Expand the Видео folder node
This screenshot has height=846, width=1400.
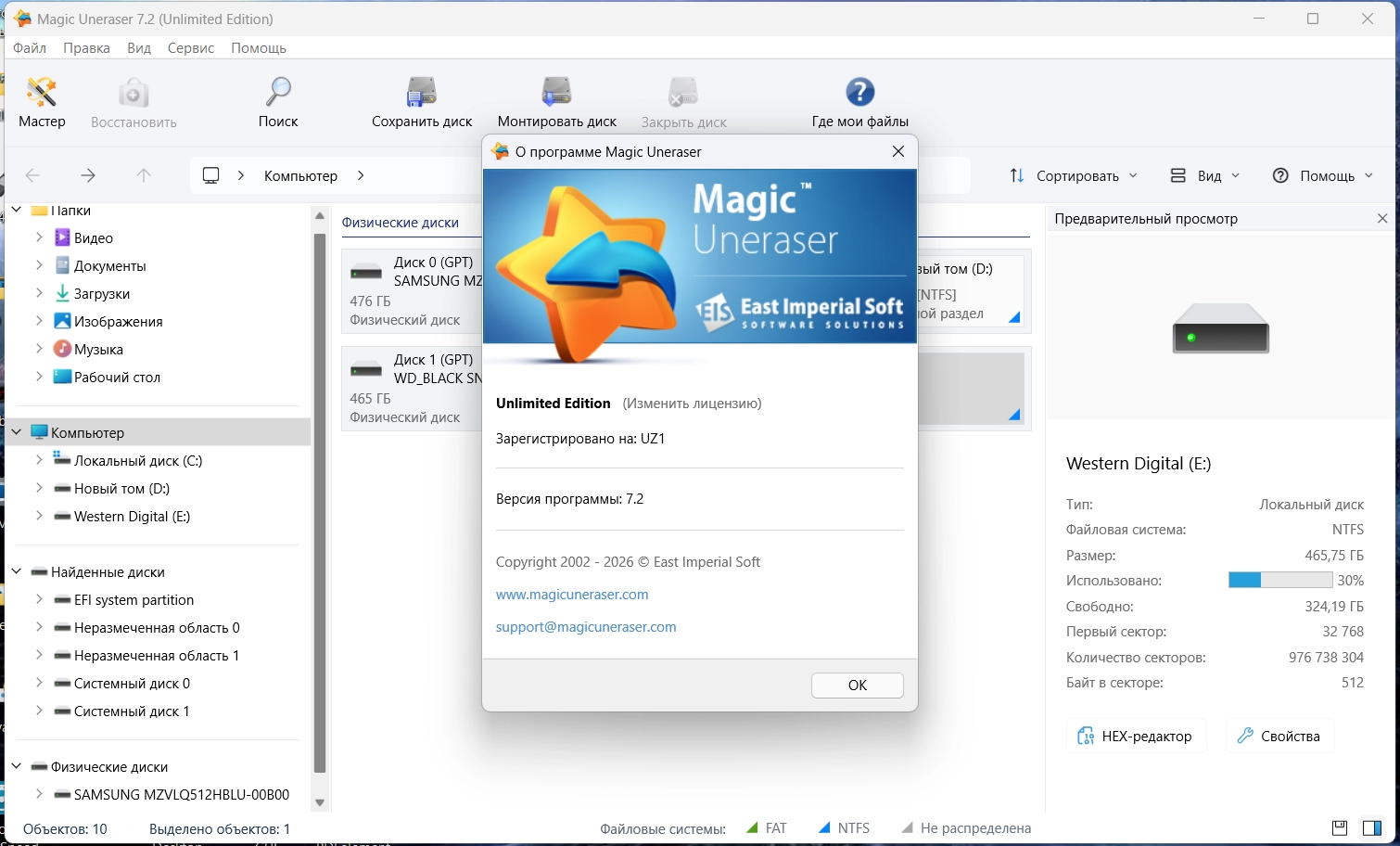point(39,237)
